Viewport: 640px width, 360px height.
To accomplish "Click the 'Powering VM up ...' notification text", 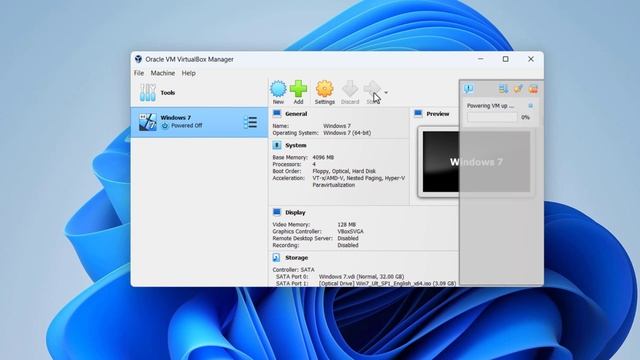I will point(491,106).
